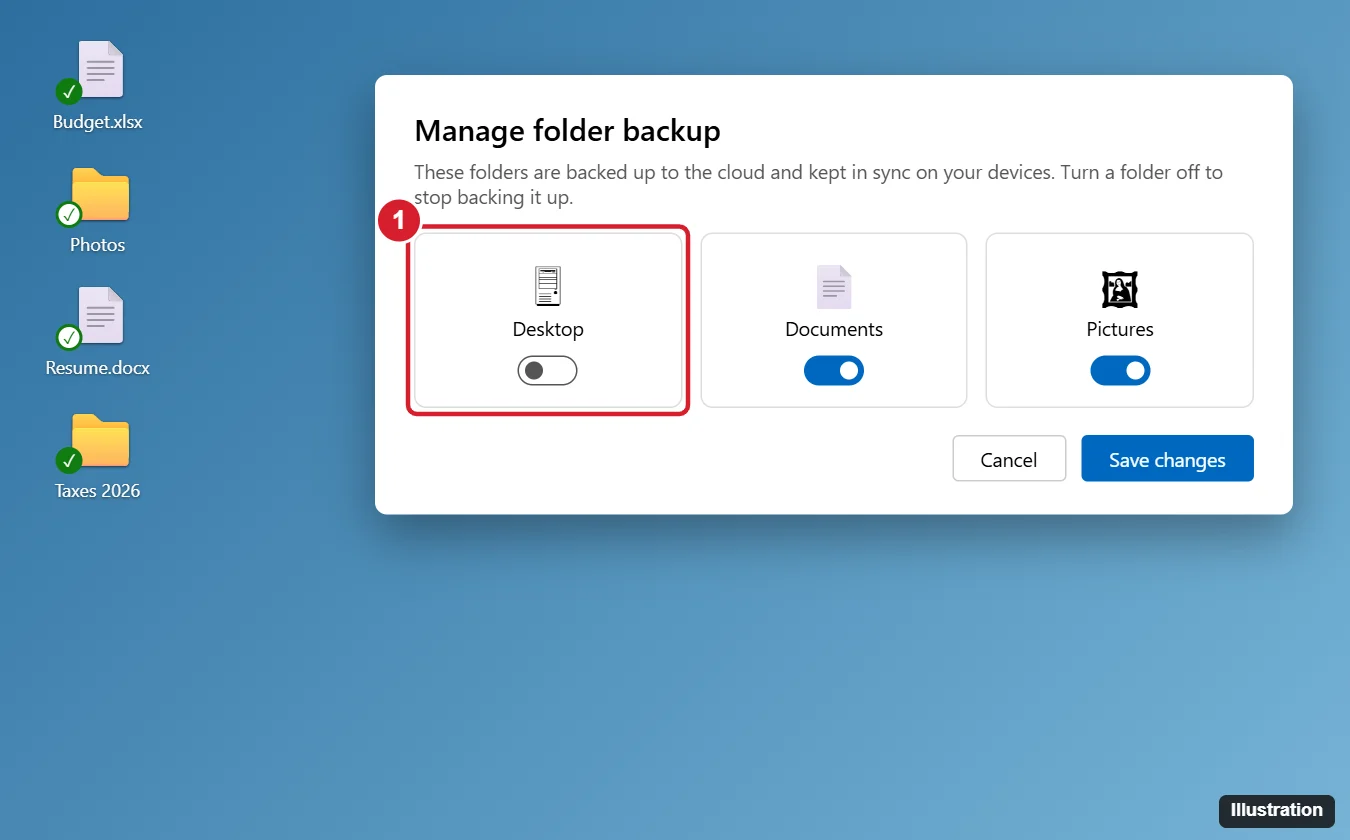Click the Photos folder name label

click(98, 245)
